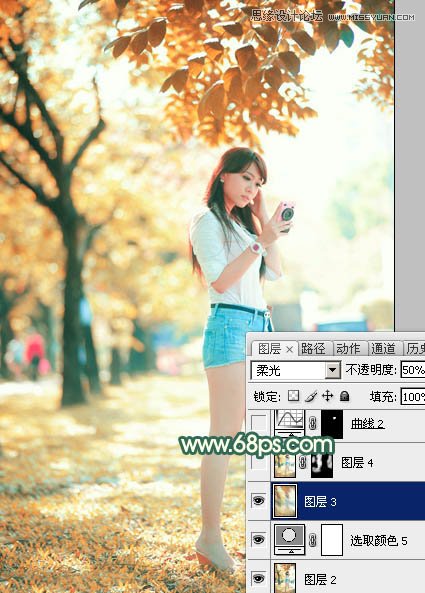The height and width of the screenshot is (593, 425).
Task: Click the 选取颜色 5 adjustment layer icon
Action: [x=289, y=539]
